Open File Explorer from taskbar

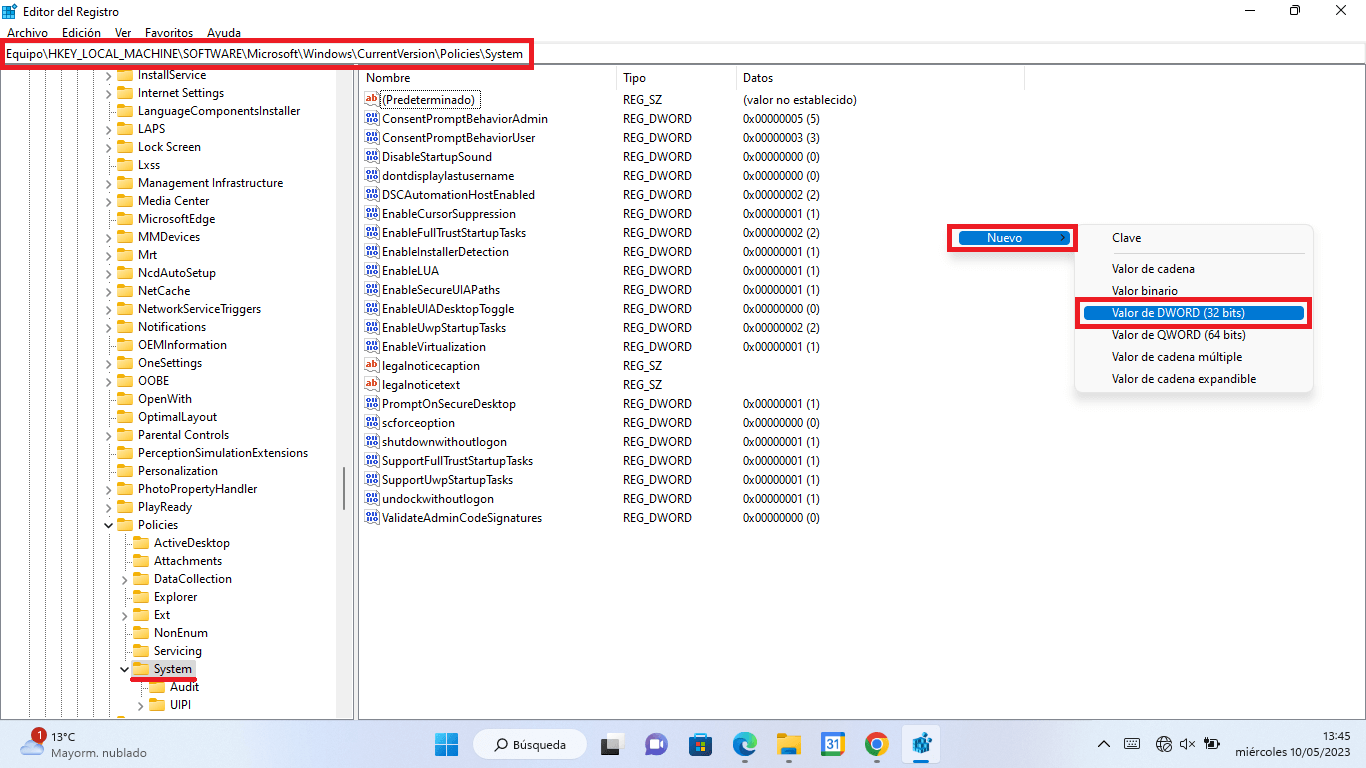click(790, 744)
